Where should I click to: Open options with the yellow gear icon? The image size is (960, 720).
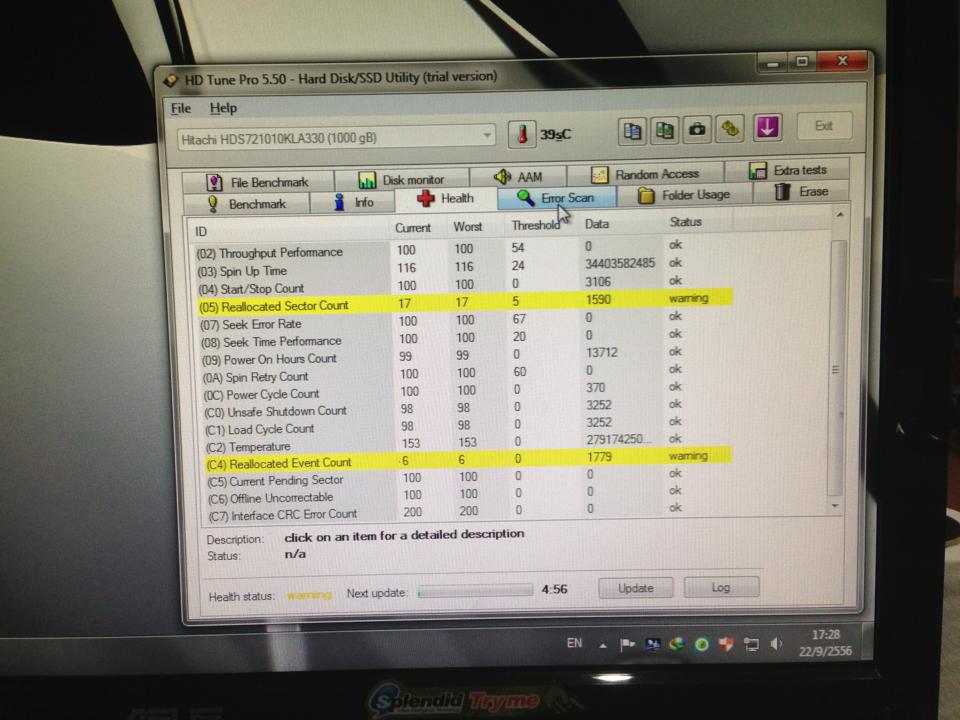pos(729,129)
